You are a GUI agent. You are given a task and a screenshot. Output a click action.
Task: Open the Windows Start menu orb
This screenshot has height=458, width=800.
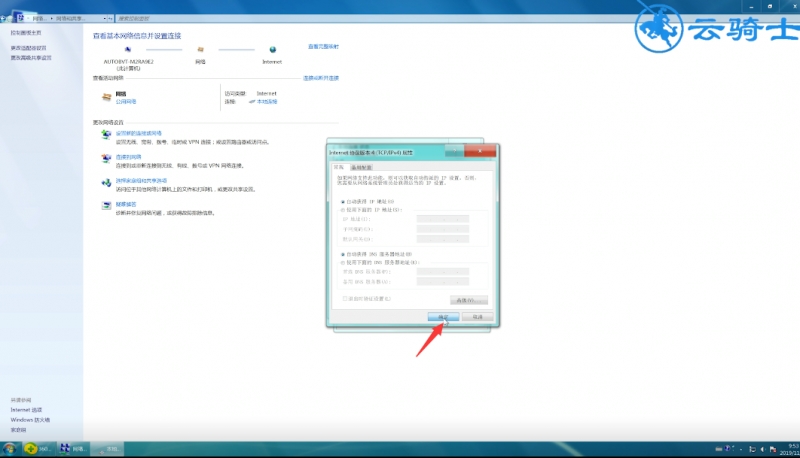(9, 449)
